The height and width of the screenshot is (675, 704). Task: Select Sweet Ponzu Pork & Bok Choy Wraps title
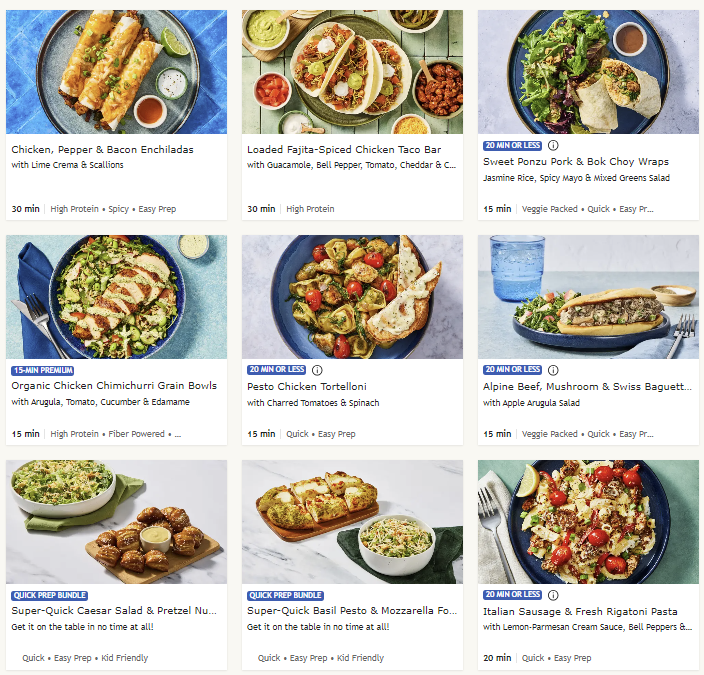click(576, 162)
